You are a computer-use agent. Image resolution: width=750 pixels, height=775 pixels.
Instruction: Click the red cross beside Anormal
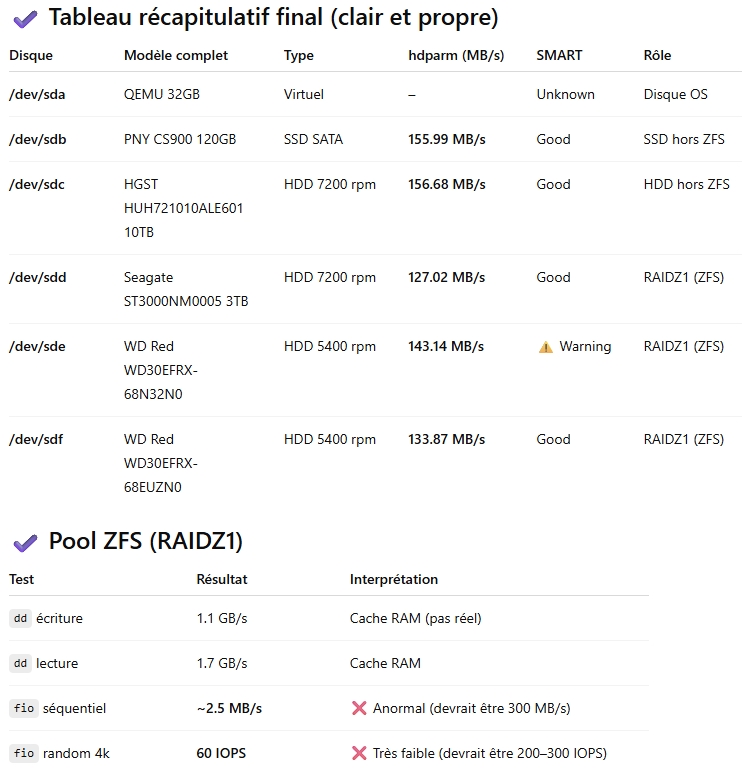[x=359, y=708]
